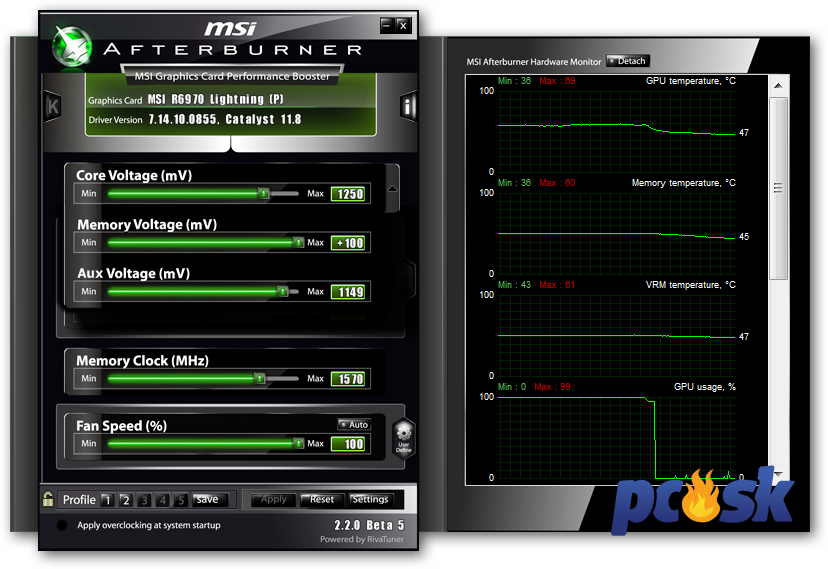828x569 pixels.
Task: Click the Apply button
Action: pos(274,499)
